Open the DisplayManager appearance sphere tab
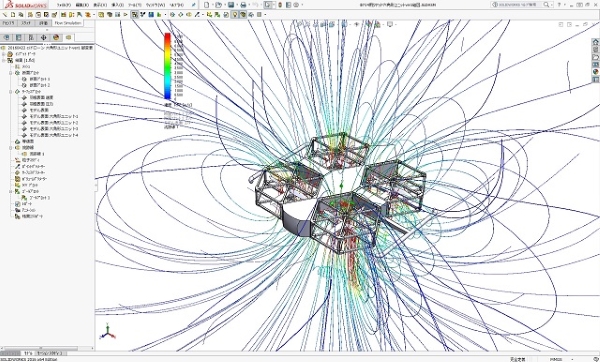The height and width of the screenshot is (362, 600). pyautogui.click(x=56, y=38)
